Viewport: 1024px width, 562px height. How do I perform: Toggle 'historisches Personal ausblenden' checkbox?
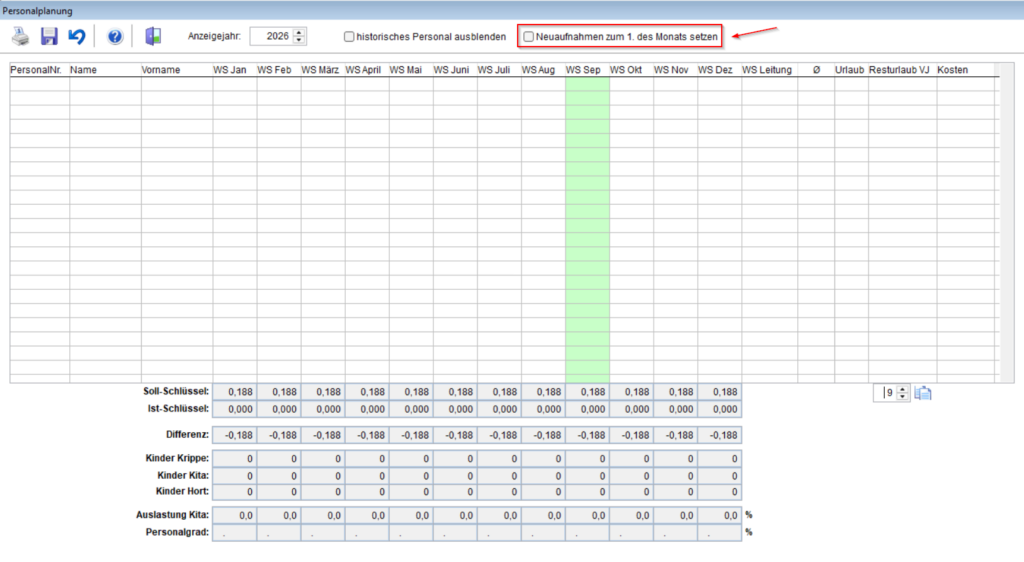[x=349, y=37]
